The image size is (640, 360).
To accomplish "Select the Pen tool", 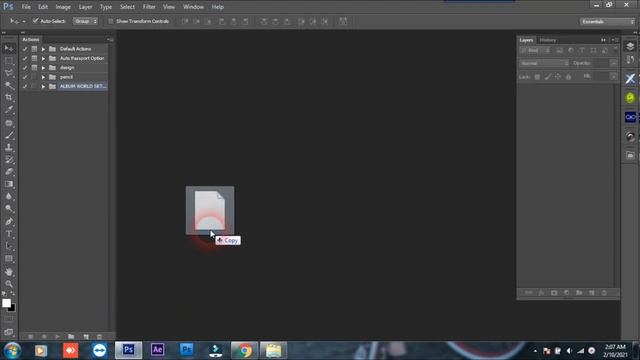I will (9, 222).
